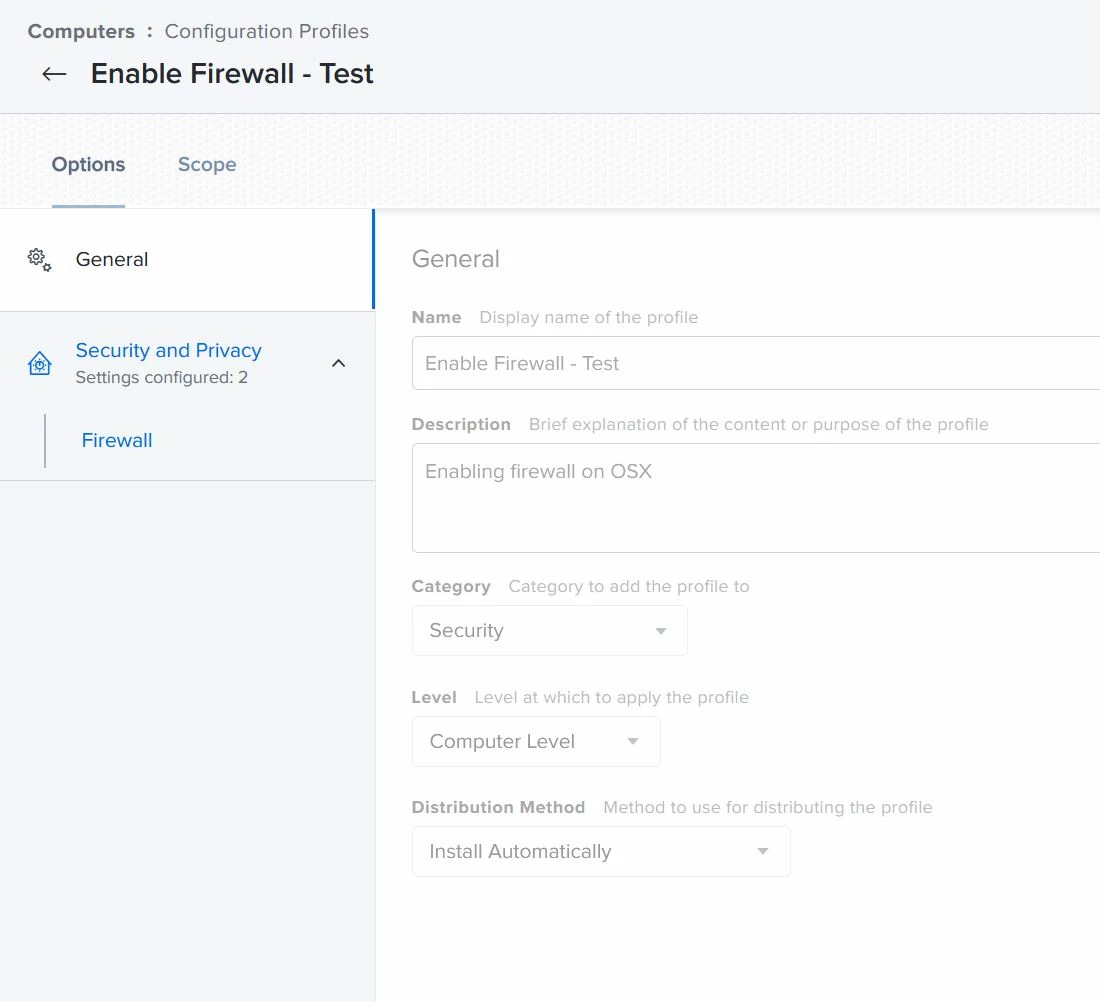1100x1002 pixels.
Task: Open the Firewall payload settings
Action: click(x=117, y=441)
